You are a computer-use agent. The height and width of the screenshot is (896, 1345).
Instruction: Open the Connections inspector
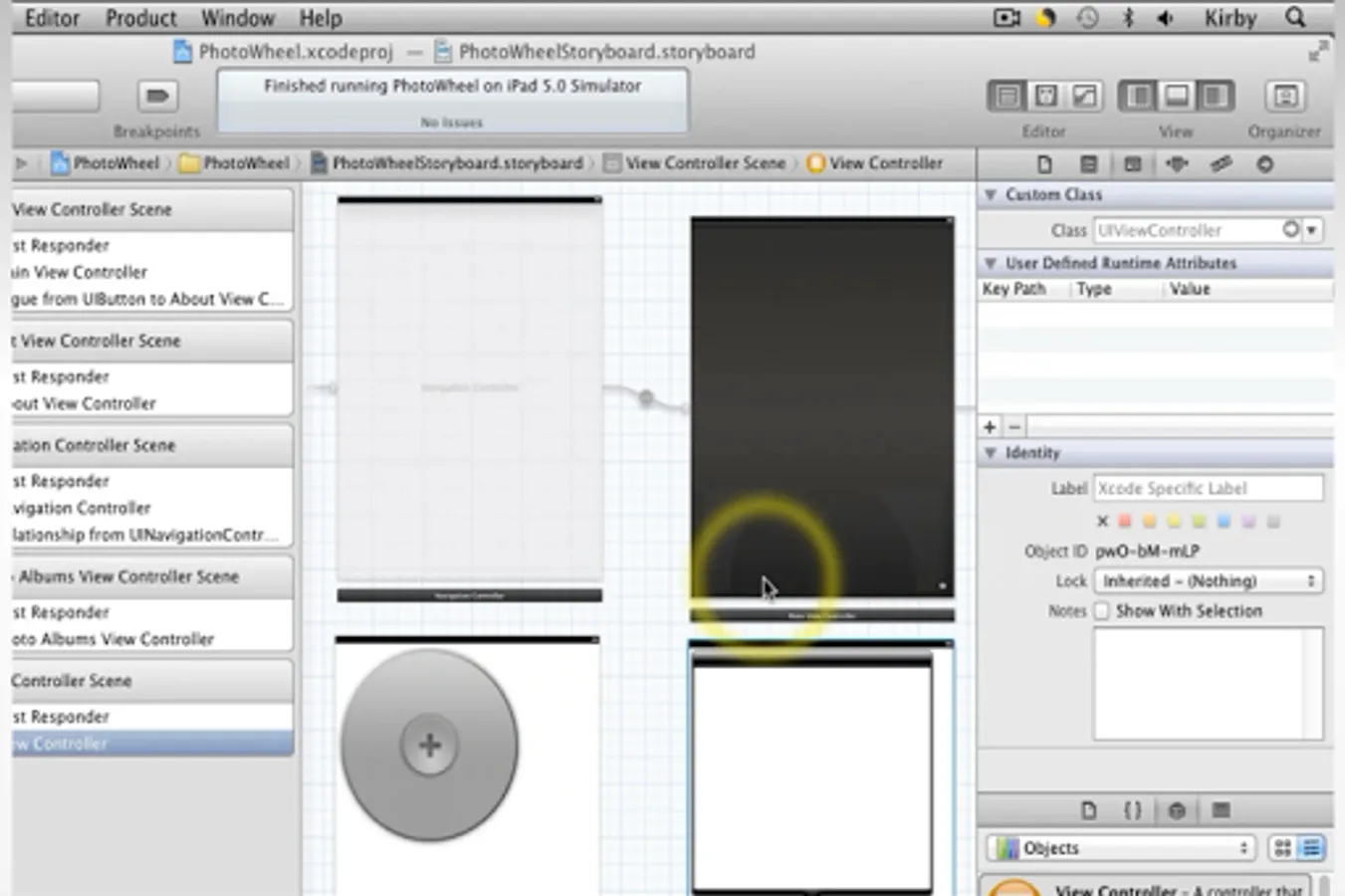pyautogui.click(x=1264, y=163)
